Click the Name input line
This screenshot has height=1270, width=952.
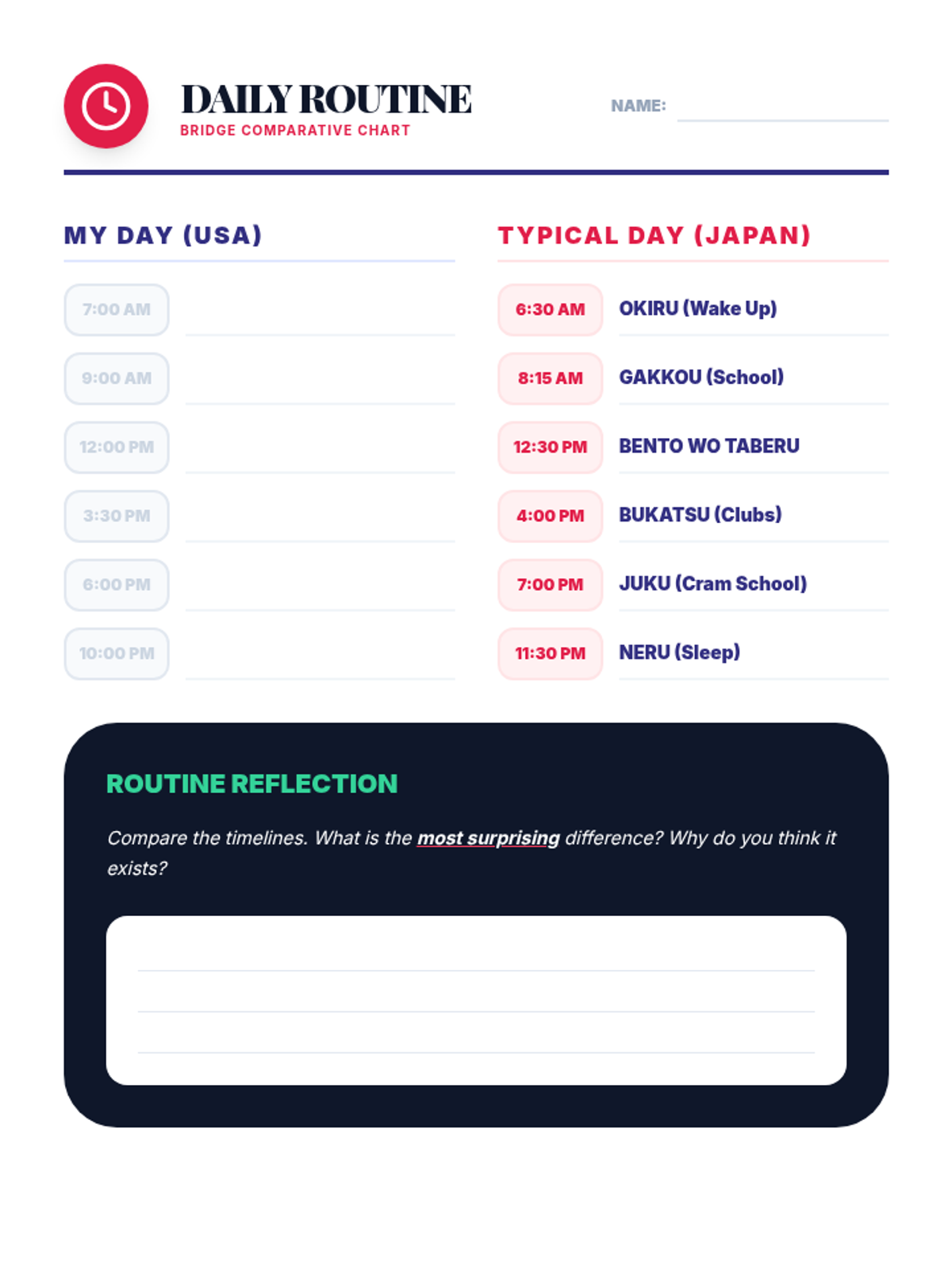(x=782, y=108)
